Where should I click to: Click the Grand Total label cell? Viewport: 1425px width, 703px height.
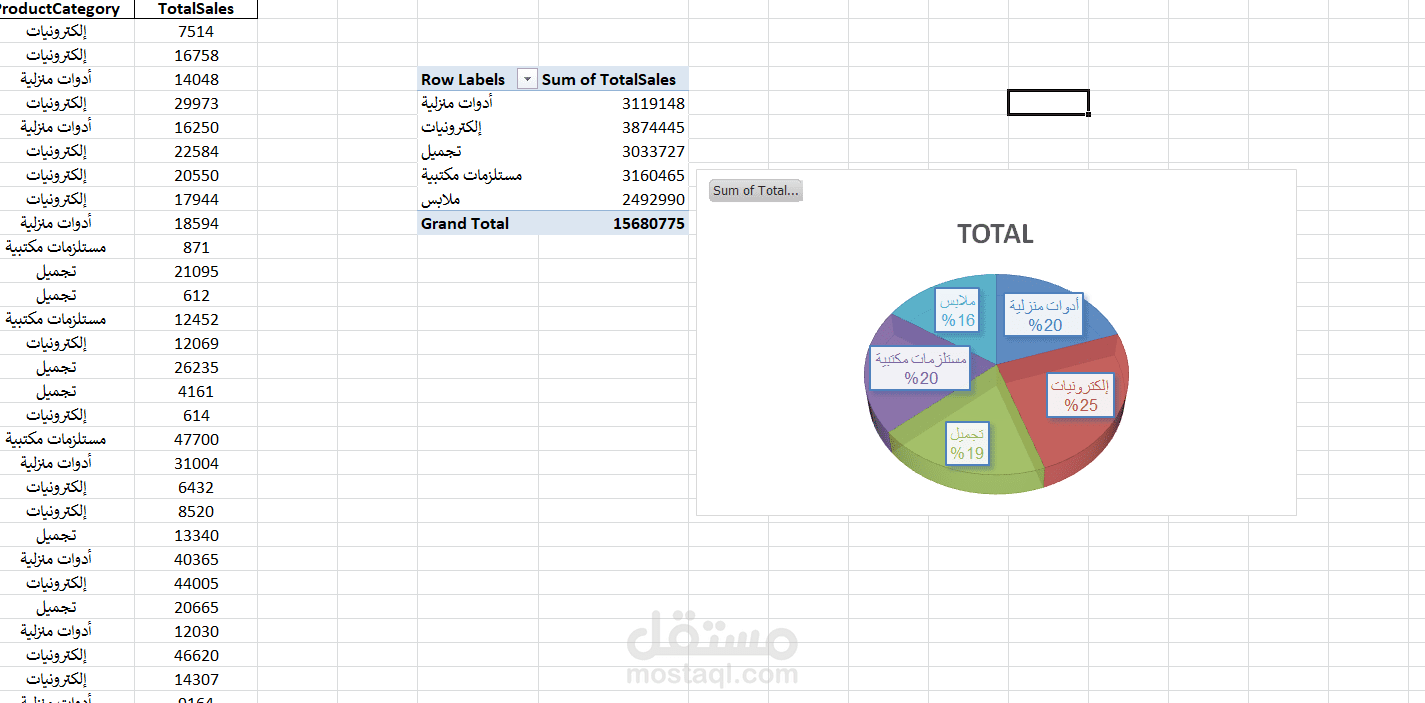pyautogui.click(x=478, y=223)
